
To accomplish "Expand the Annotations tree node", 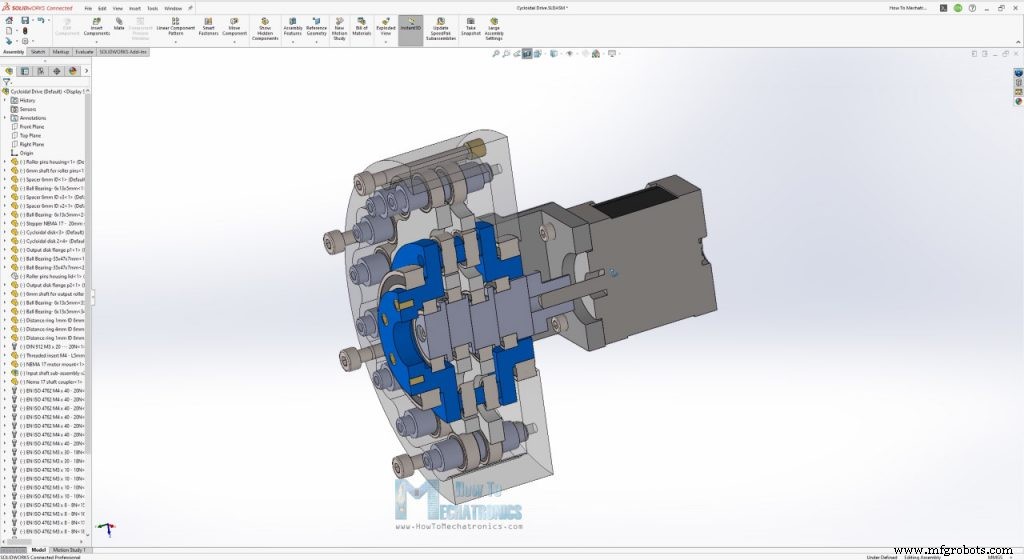I will coord(6,118).
